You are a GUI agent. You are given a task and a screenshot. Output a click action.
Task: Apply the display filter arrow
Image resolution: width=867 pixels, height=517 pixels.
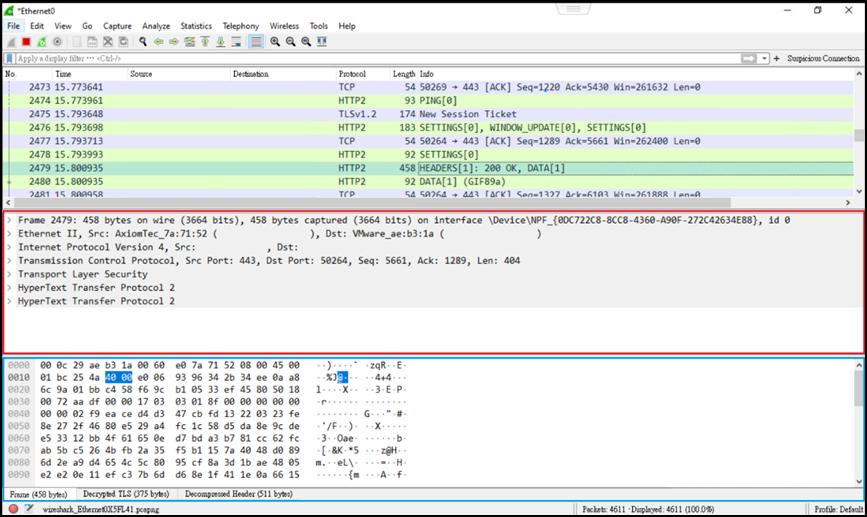click(748, 59)
